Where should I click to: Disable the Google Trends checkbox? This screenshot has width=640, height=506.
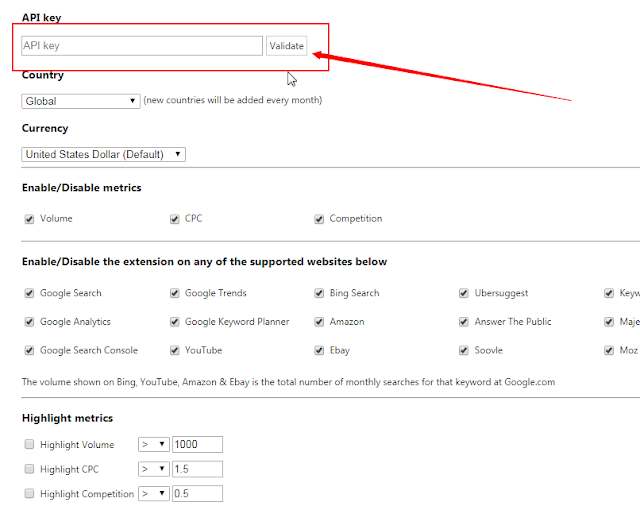pos(175,293)
